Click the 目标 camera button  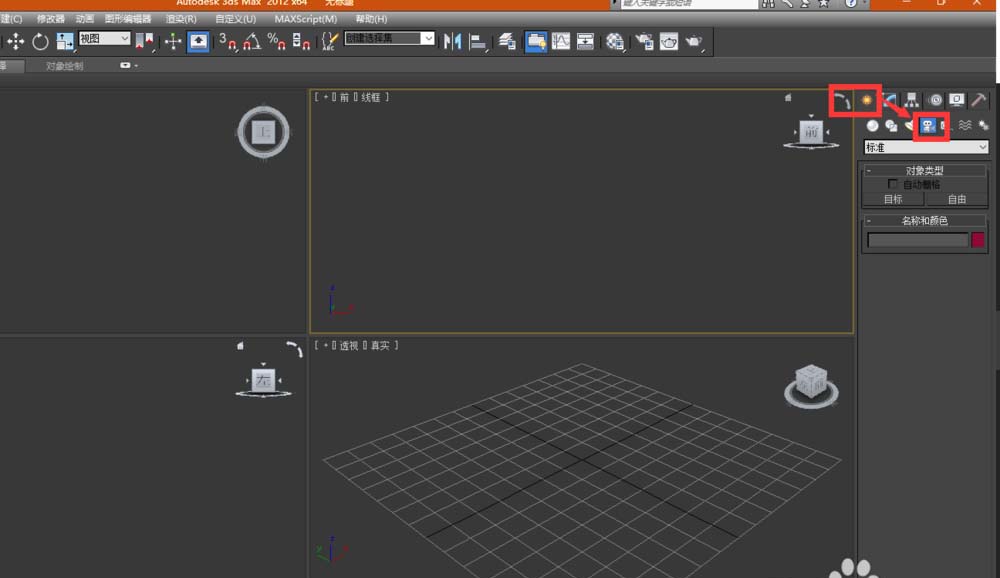[x=893, y=199]
